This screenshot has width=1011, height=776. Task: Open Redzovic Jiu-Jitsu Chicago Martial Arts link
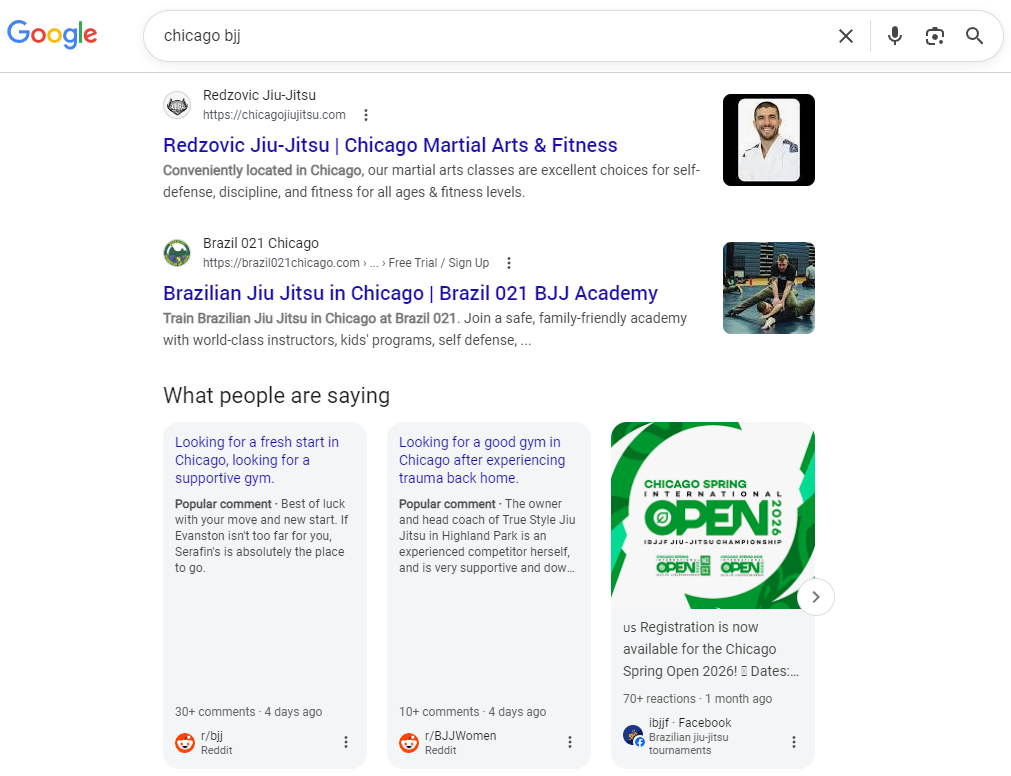point(390,145)
